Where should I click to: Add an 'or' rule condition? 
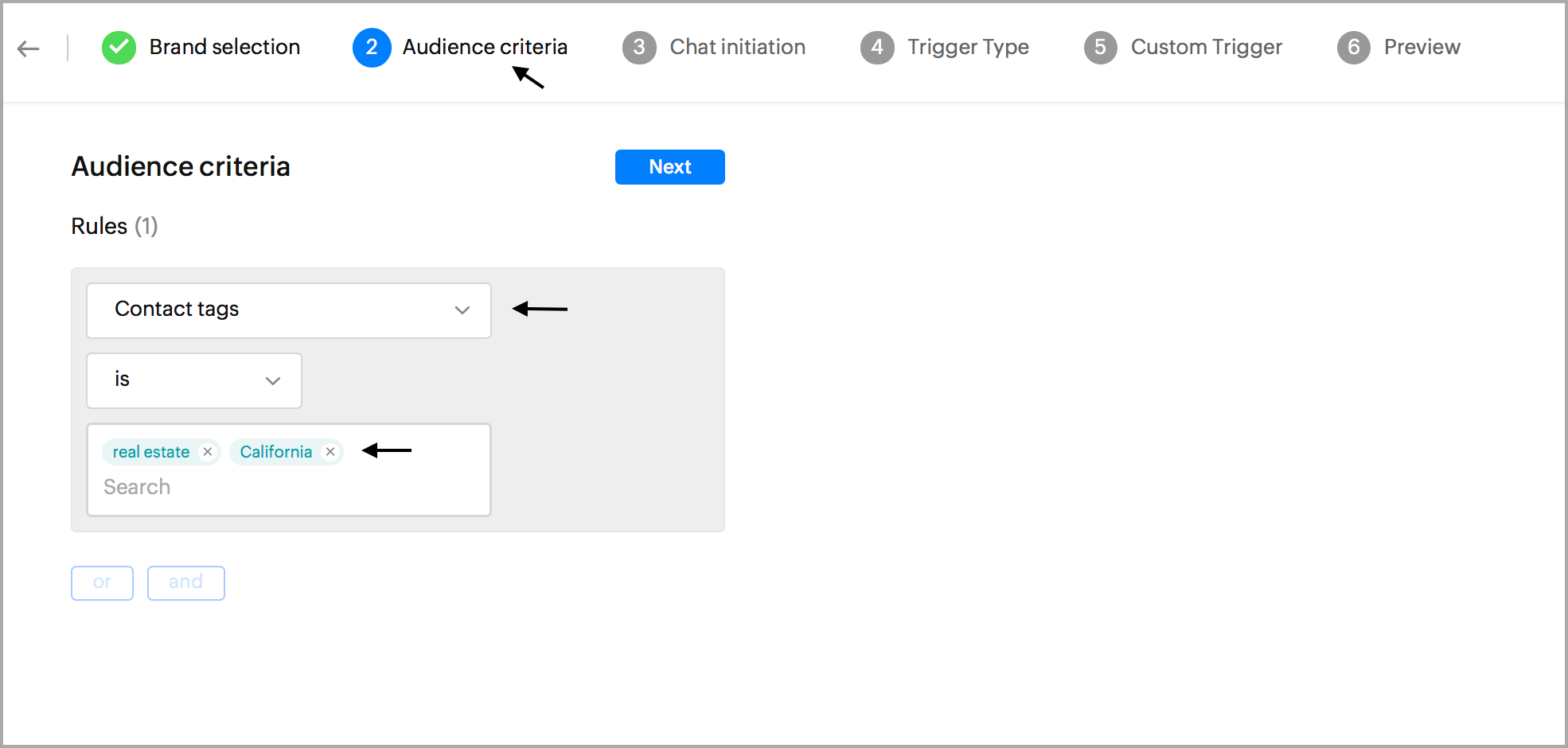coord(102,582)
